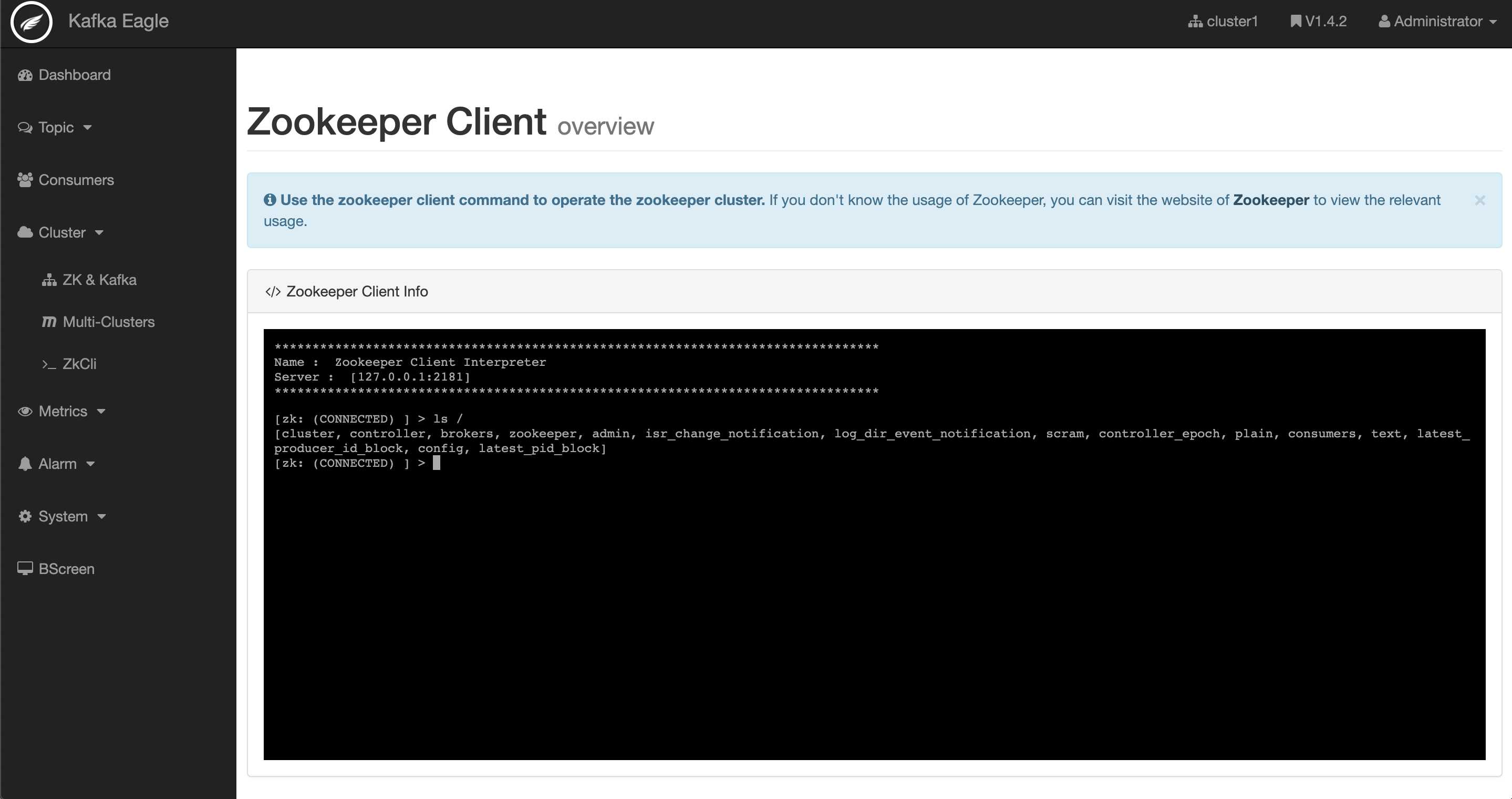
Task: Open the Consumers page
Action: coord(76,180)
